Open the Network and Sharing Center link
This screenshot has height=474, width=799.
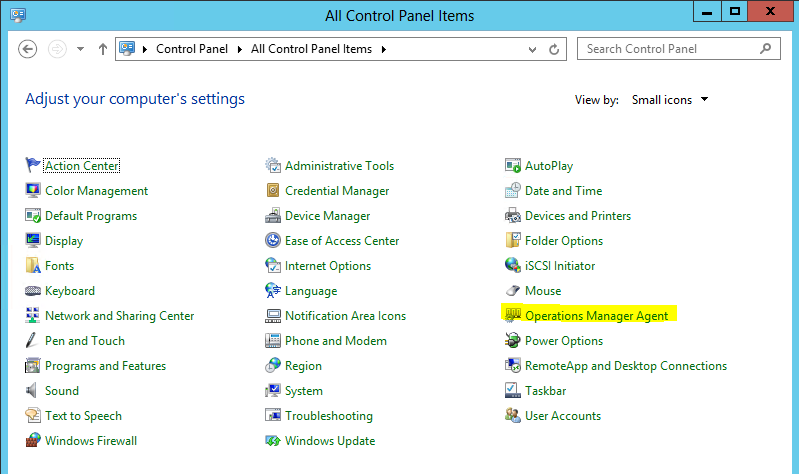point(119,316)
